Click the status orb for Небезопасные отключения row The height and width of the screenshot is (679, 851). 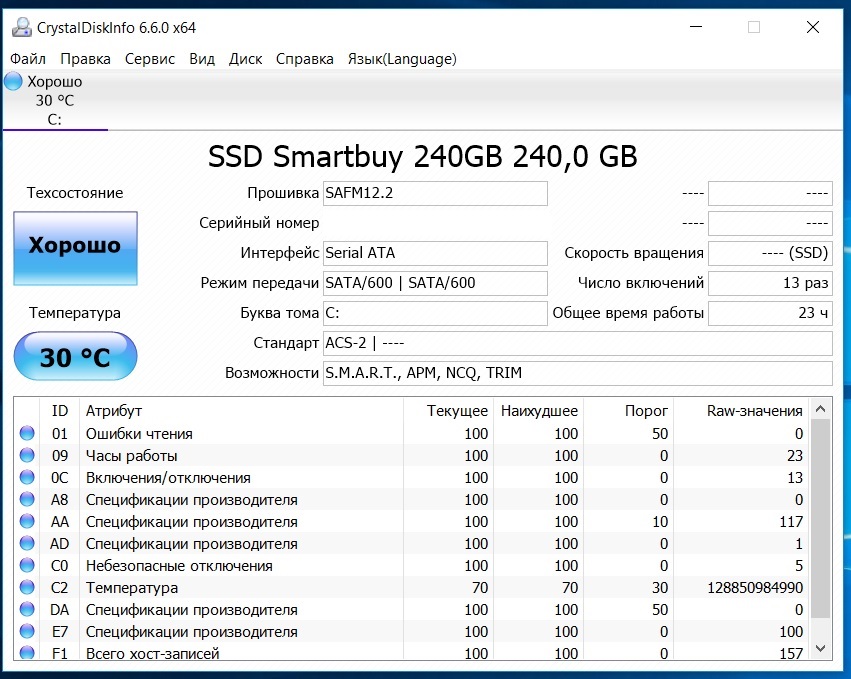coord(26,566)
